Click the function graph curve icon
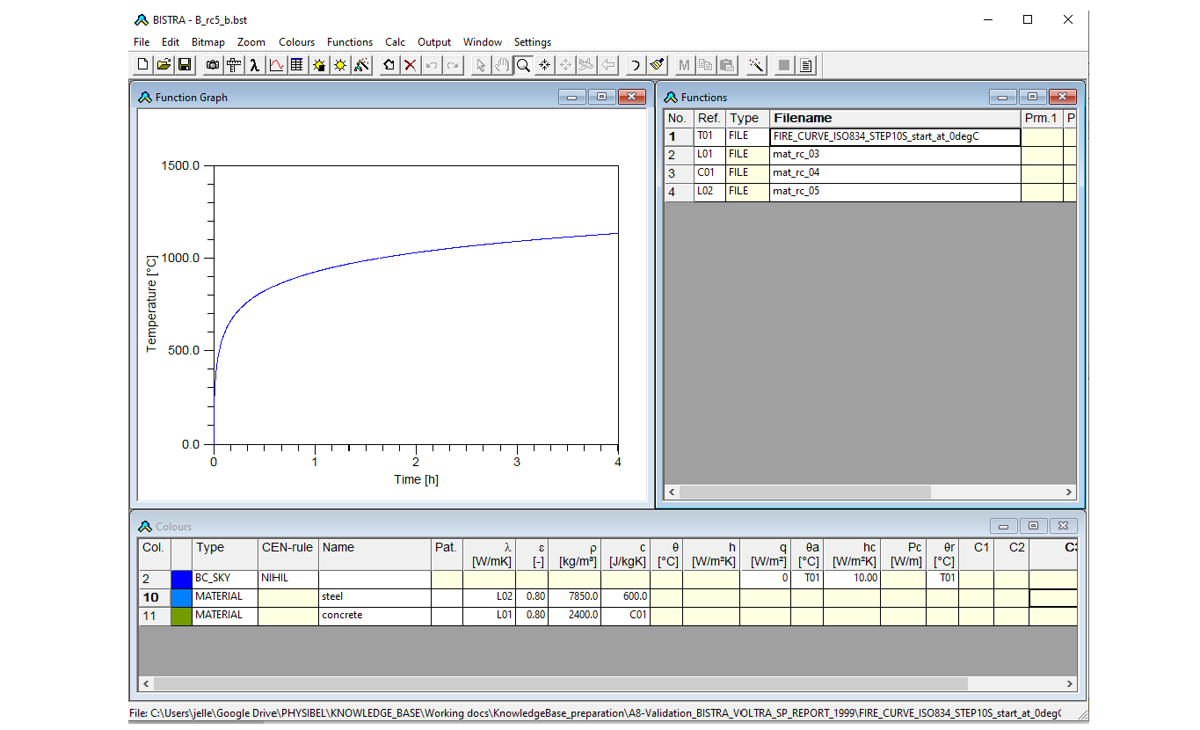 (x=275, y=65)
